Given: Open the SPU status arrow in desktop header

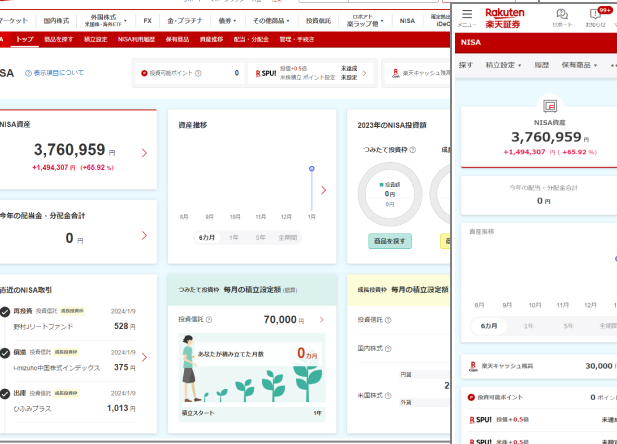Looking at the screenshot, I should pyautogui.click(x=364, y=73).
